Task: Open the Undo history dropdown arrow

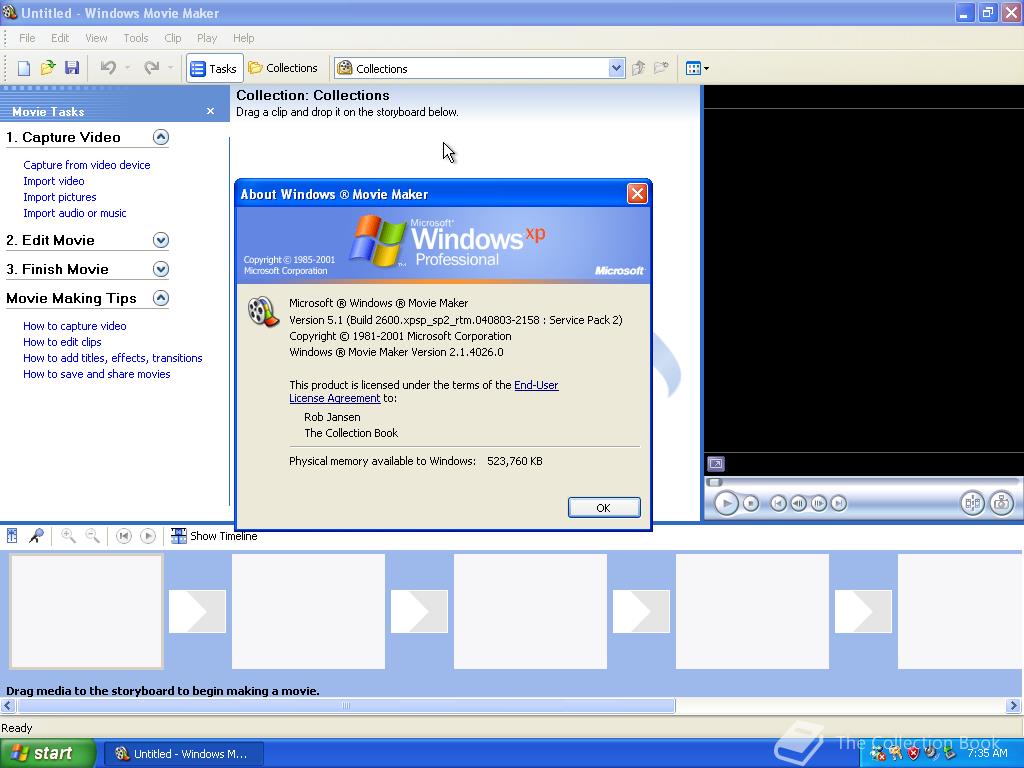Action: coord(127,68)
